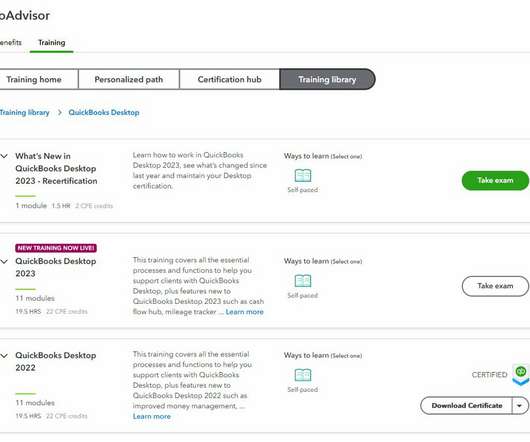Open the Personalized path tab
This screenshot has width=530, height=442.
point(129,79)
